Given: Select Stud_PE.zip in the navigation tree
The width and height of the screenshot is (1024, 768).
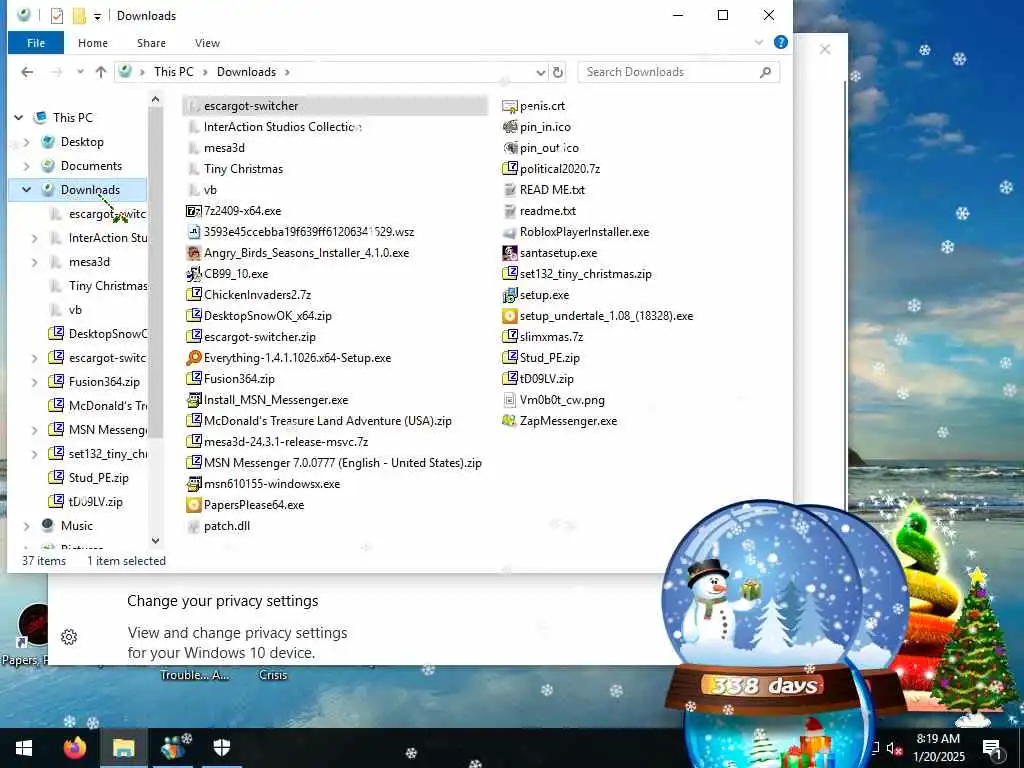Looking at the screenshot, I should (89, 478).
